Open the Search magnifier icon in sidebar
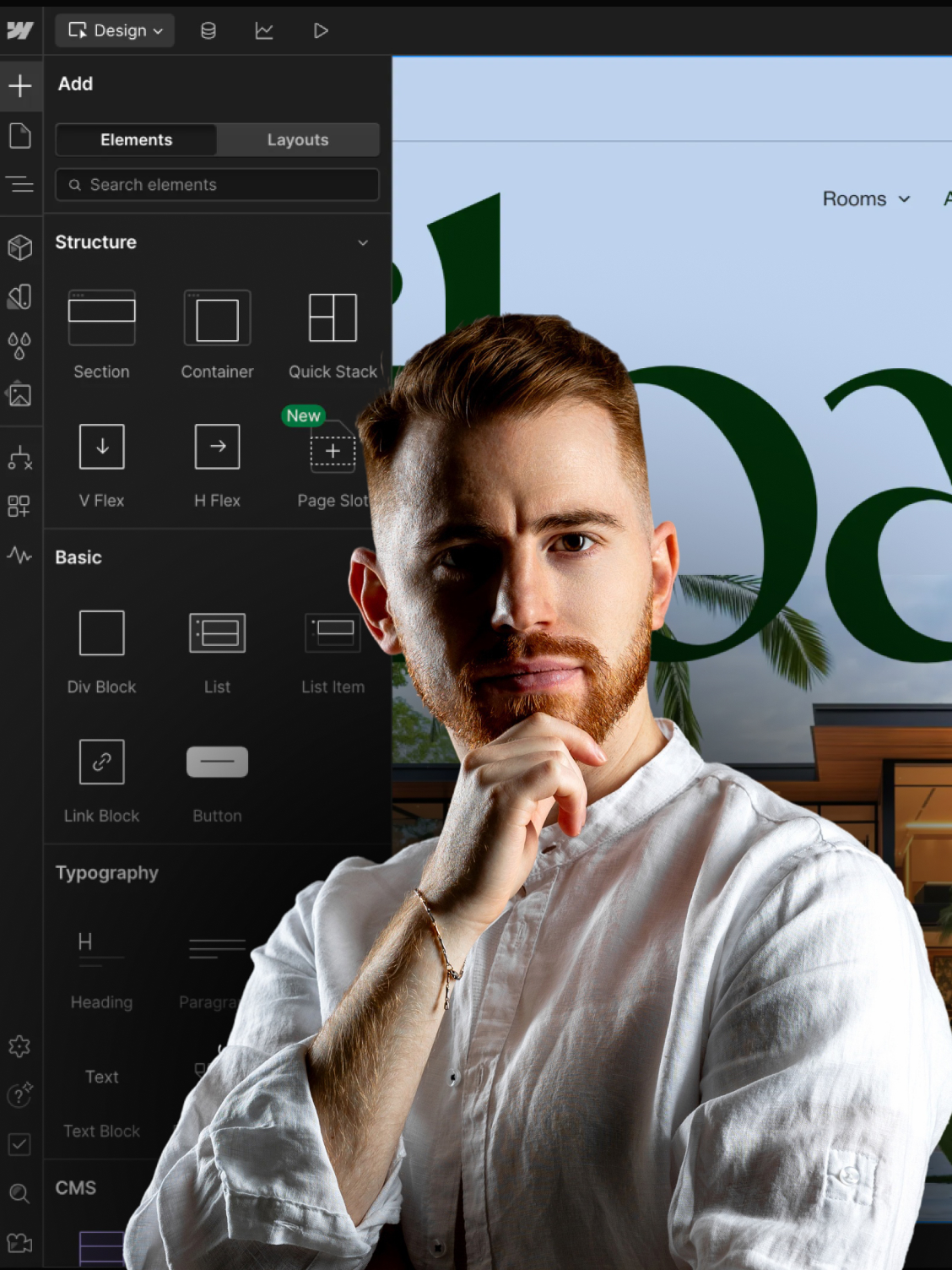Viewport: 952px width, 1270px height. (x=19, y=1193)
